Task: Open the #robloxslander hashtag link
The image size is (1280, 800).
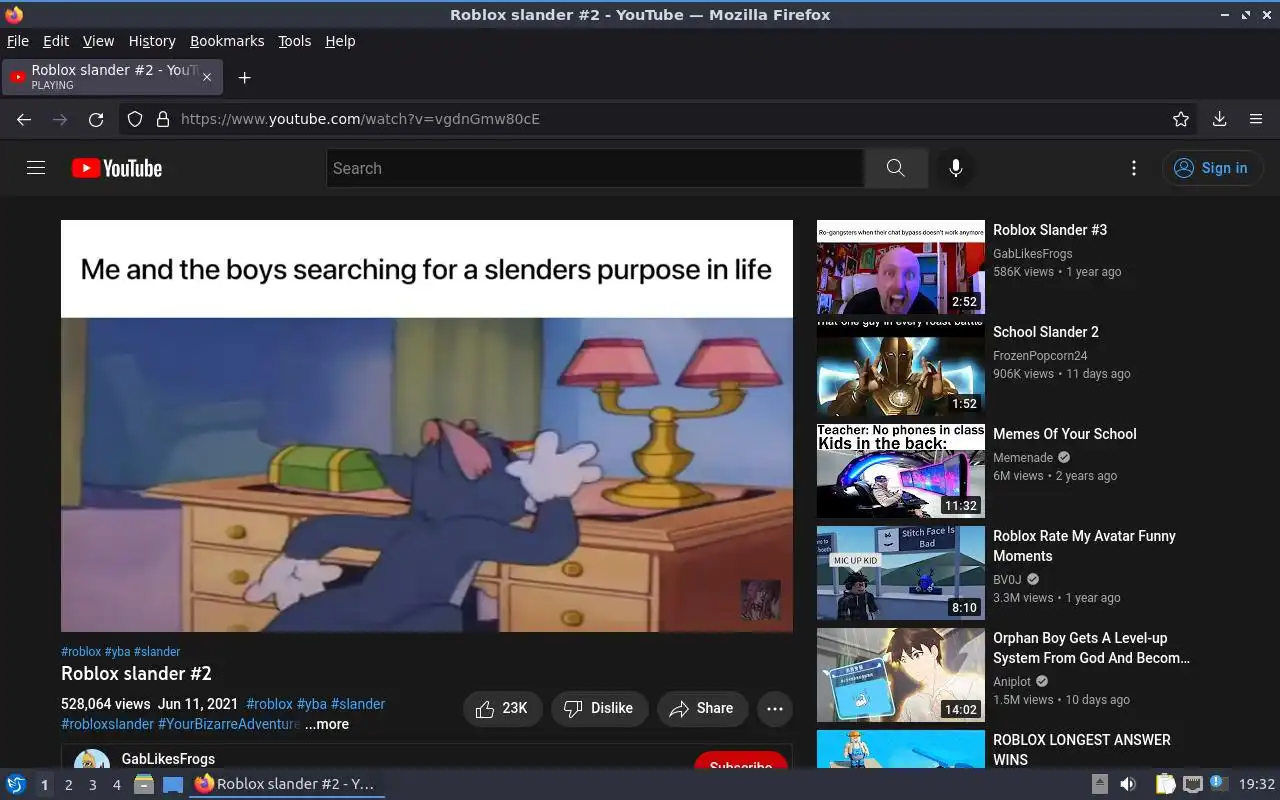Action: click(x=107, y=724)
